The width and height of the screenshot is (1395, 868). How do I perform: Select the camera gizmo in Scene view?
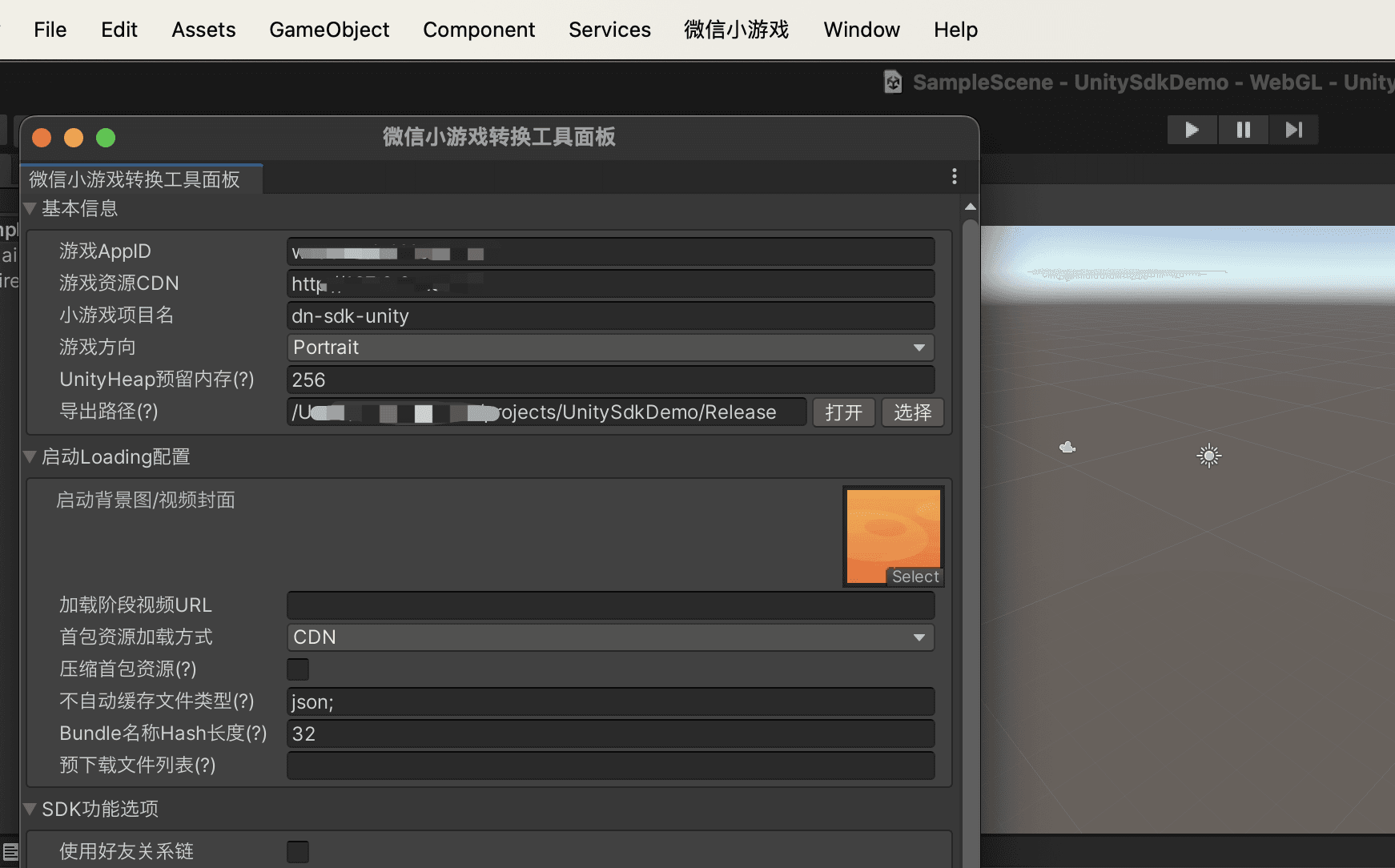1067,447
